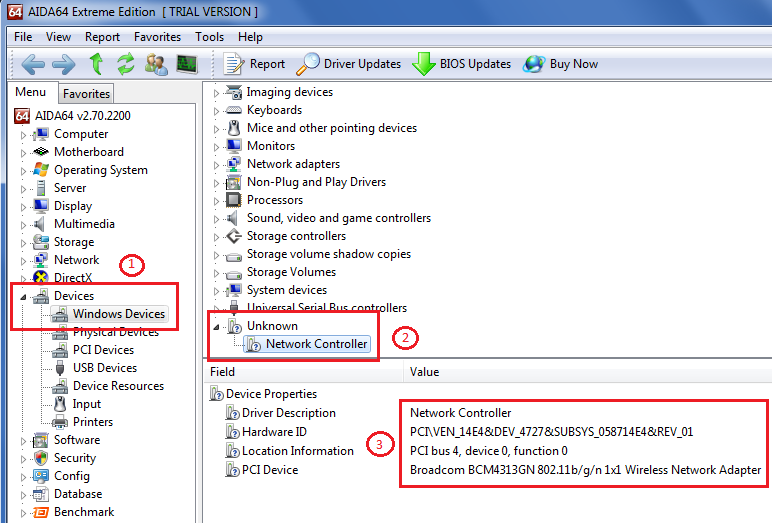Select the Server tower icon in tree

41,188
